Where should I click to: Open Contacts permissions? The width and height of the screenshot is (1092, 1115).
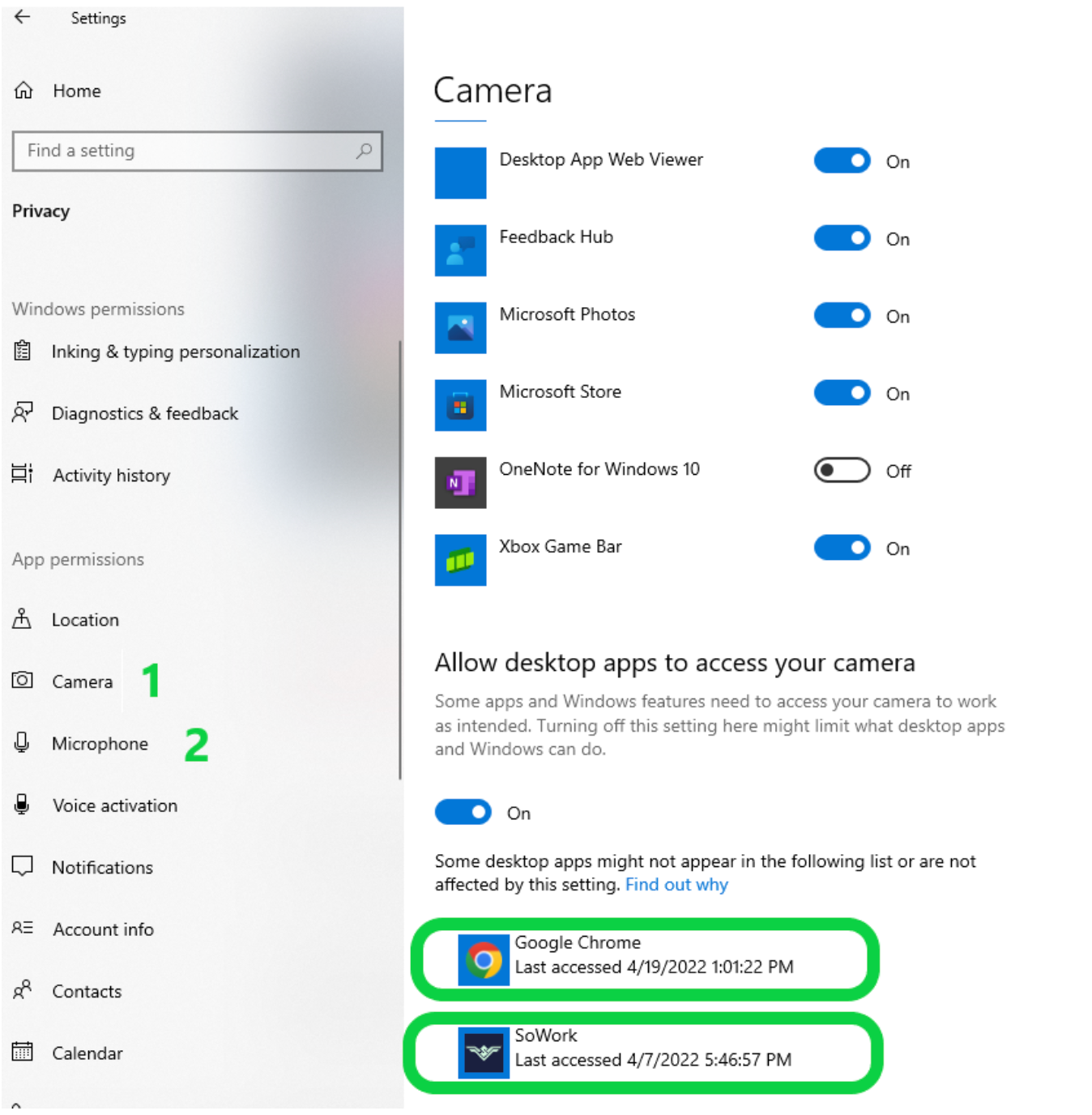(x=87, y=991)
